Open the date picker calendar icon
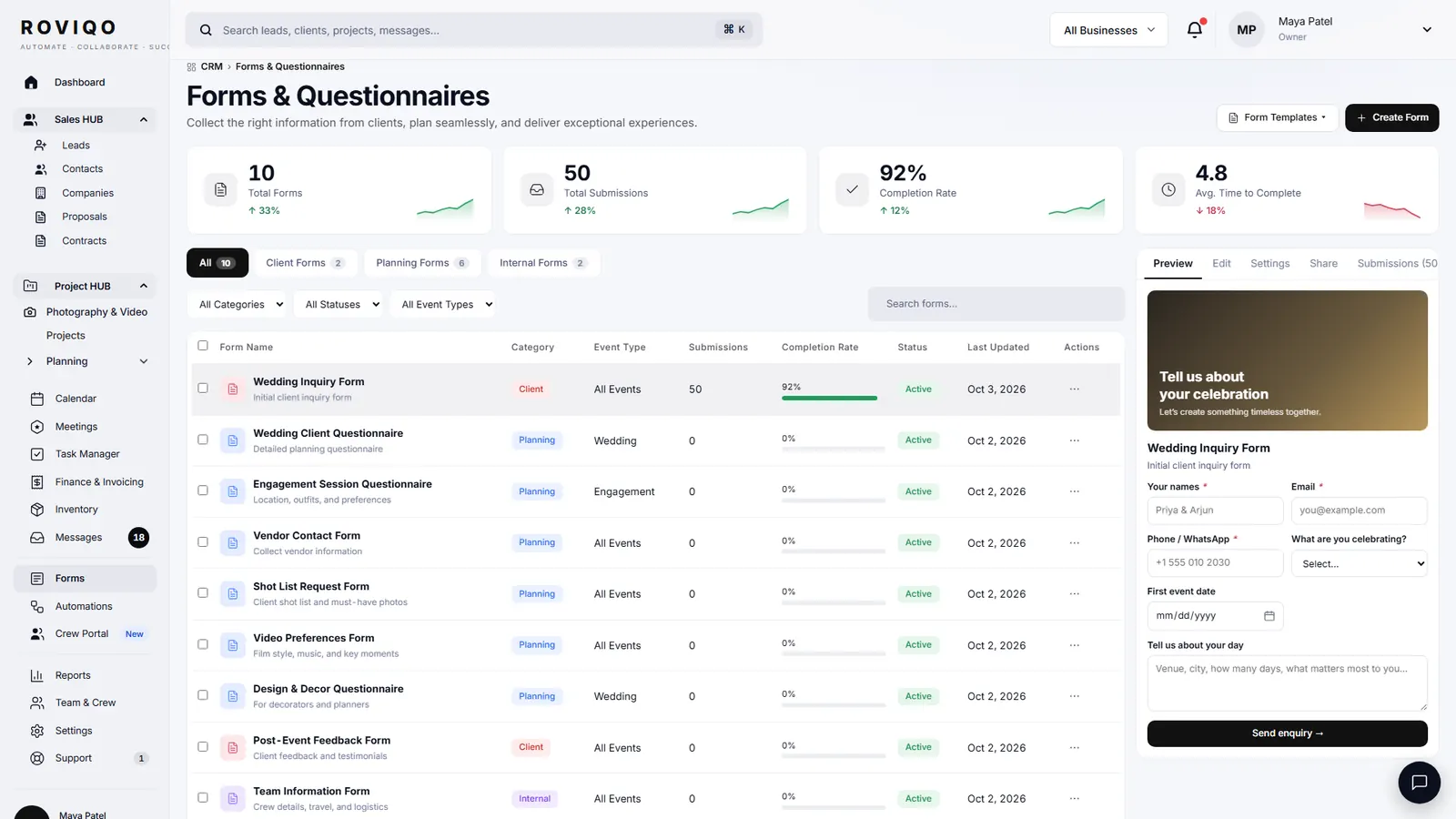Image resolution: width=1456 pixels, height=819 pixels. [1269, 616]
